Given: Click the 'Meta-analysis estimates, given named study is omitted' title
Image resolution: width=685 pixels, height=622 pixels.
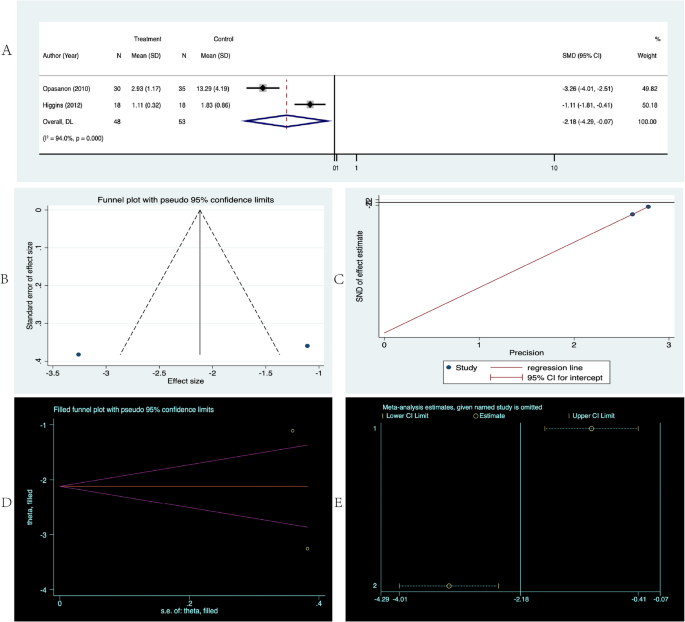Looking at the screenshot, I should point(462,408).
